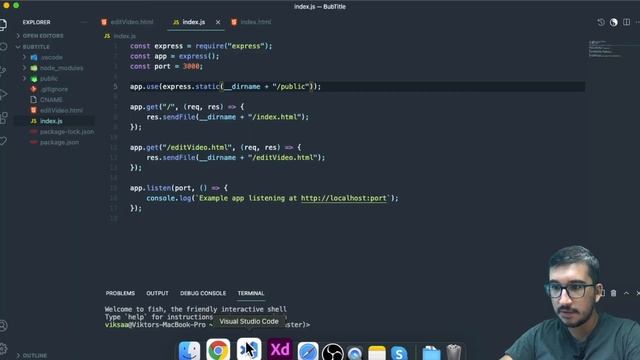Click the 'const port = 3000' line
This screenshot has height=360, width=640.
tap(166, 67)
